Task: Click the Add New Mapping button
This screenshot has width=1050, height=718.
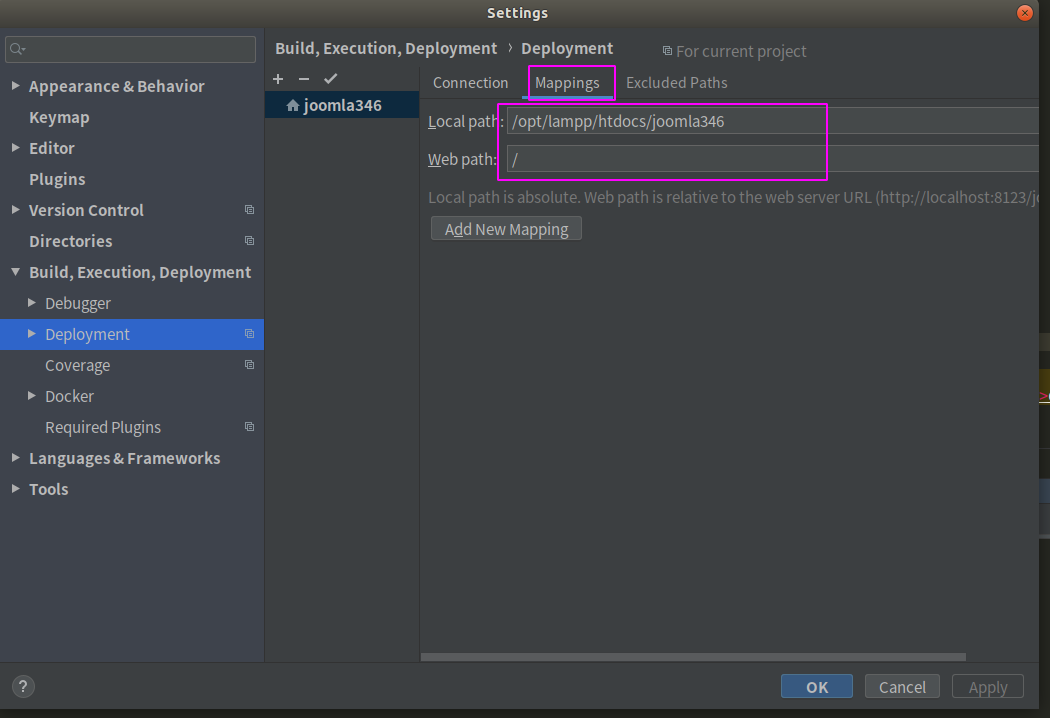Action: coord(506,228)
